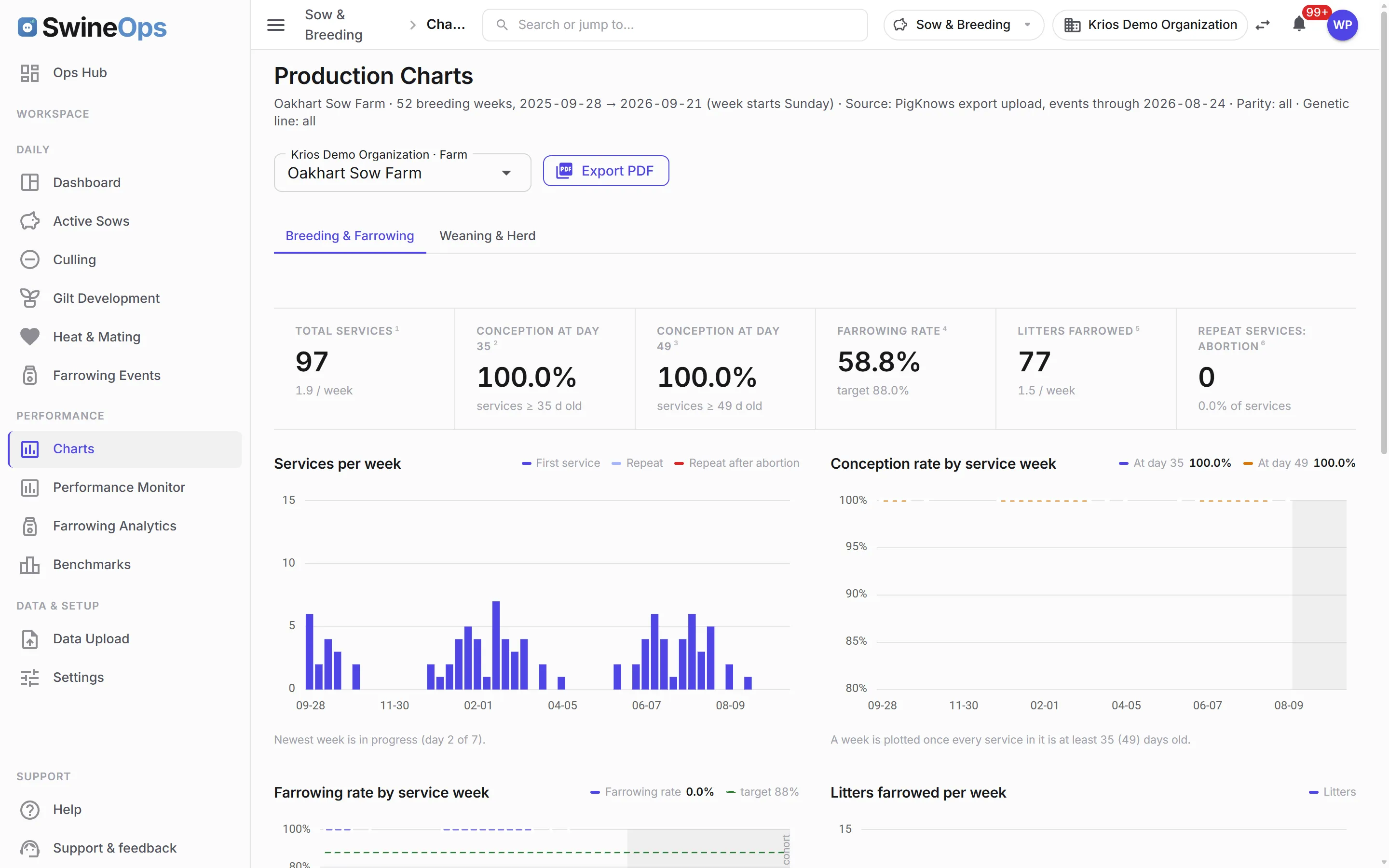Focus the Search or jump to field
Viewport: 1389px width, 868px height.
[x=675, y=25]
